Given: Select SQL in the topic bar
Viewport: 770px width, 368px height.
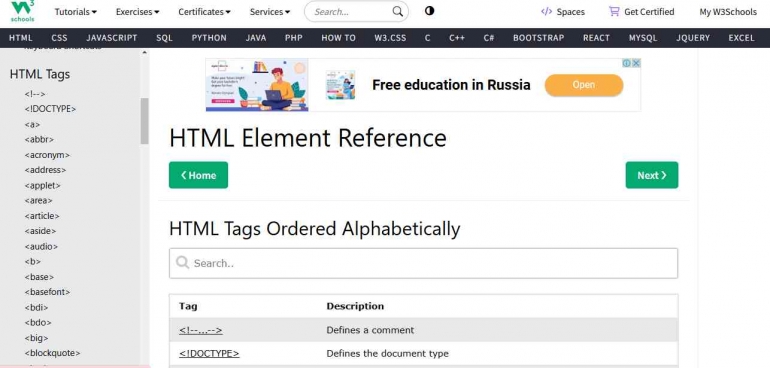Looking at the screenshot, I should tap(165, 38).
